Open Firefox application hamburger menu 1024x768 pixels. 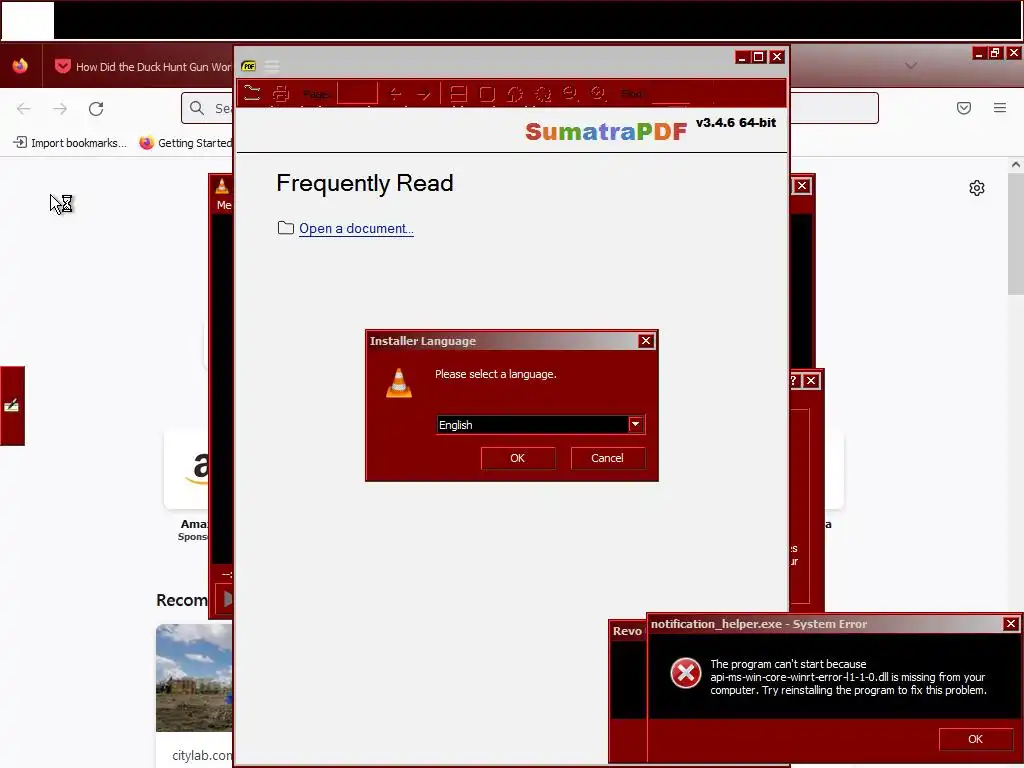tap(1000, 108)
